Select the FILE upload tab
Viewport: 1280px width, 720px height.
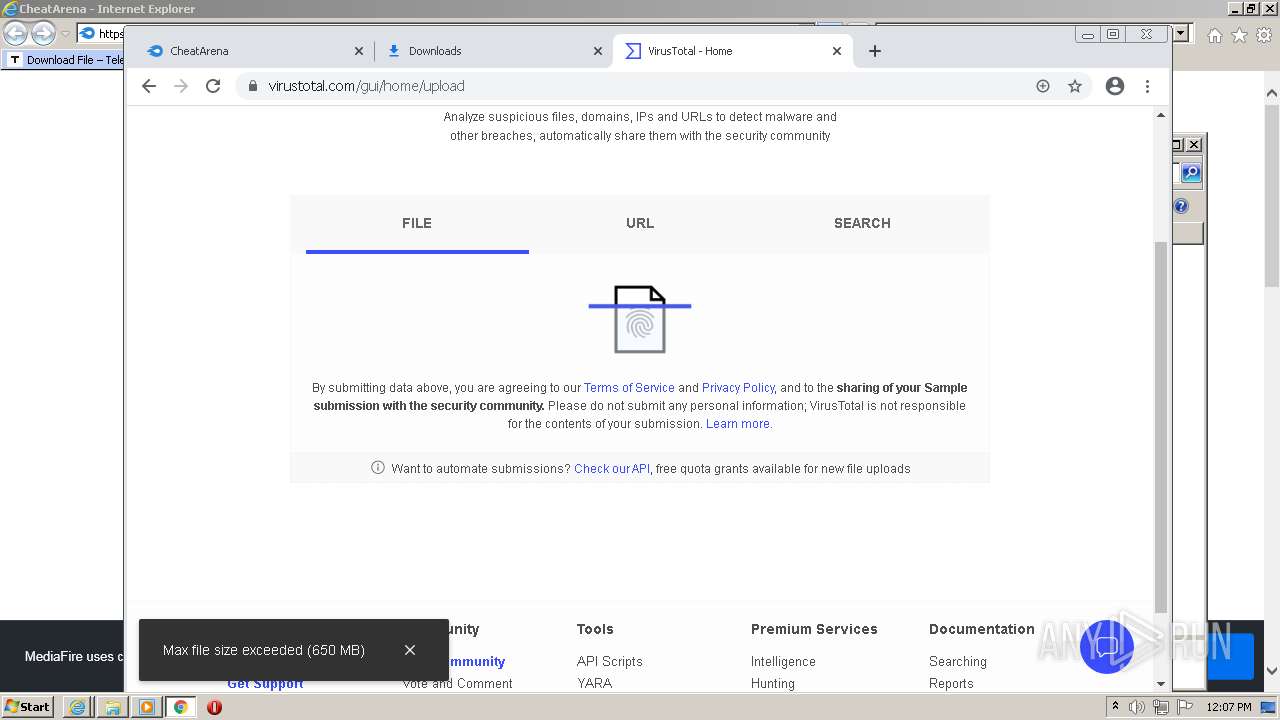[x=417, y=223]
